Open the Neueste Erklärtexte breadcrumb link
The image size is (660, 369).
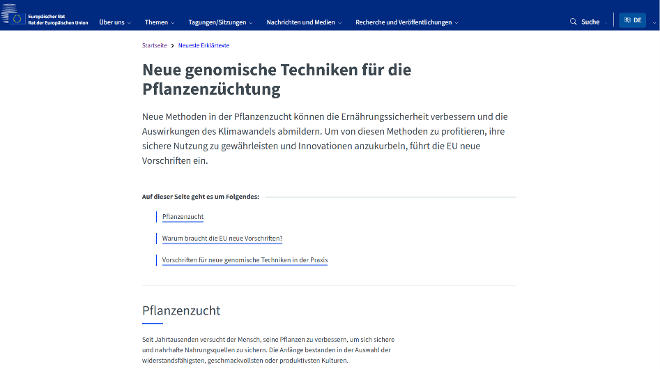[x=204, y=45]
